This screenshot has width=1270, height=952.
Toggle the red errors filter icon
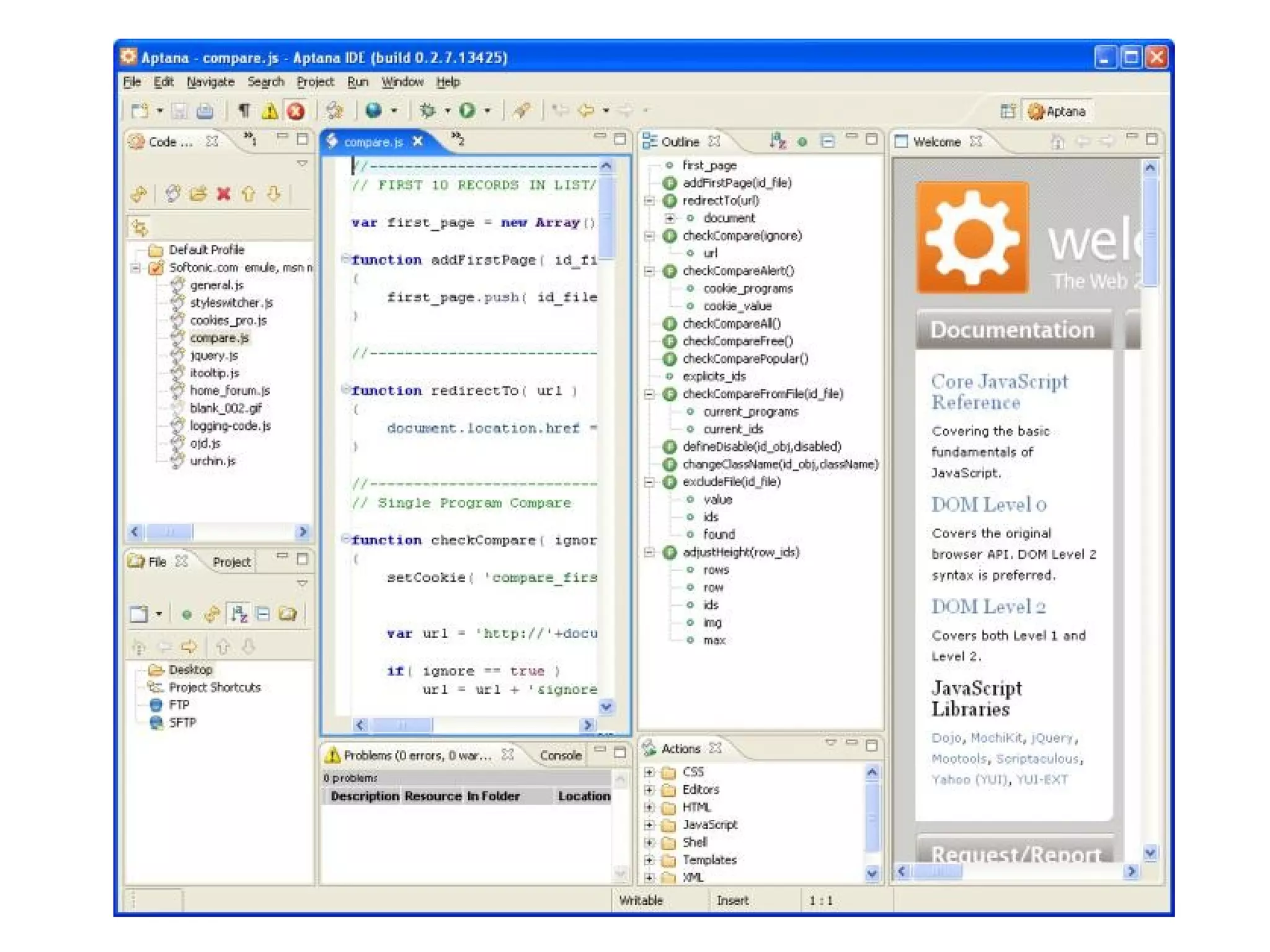pyautogui.click(x=296, y=111)
